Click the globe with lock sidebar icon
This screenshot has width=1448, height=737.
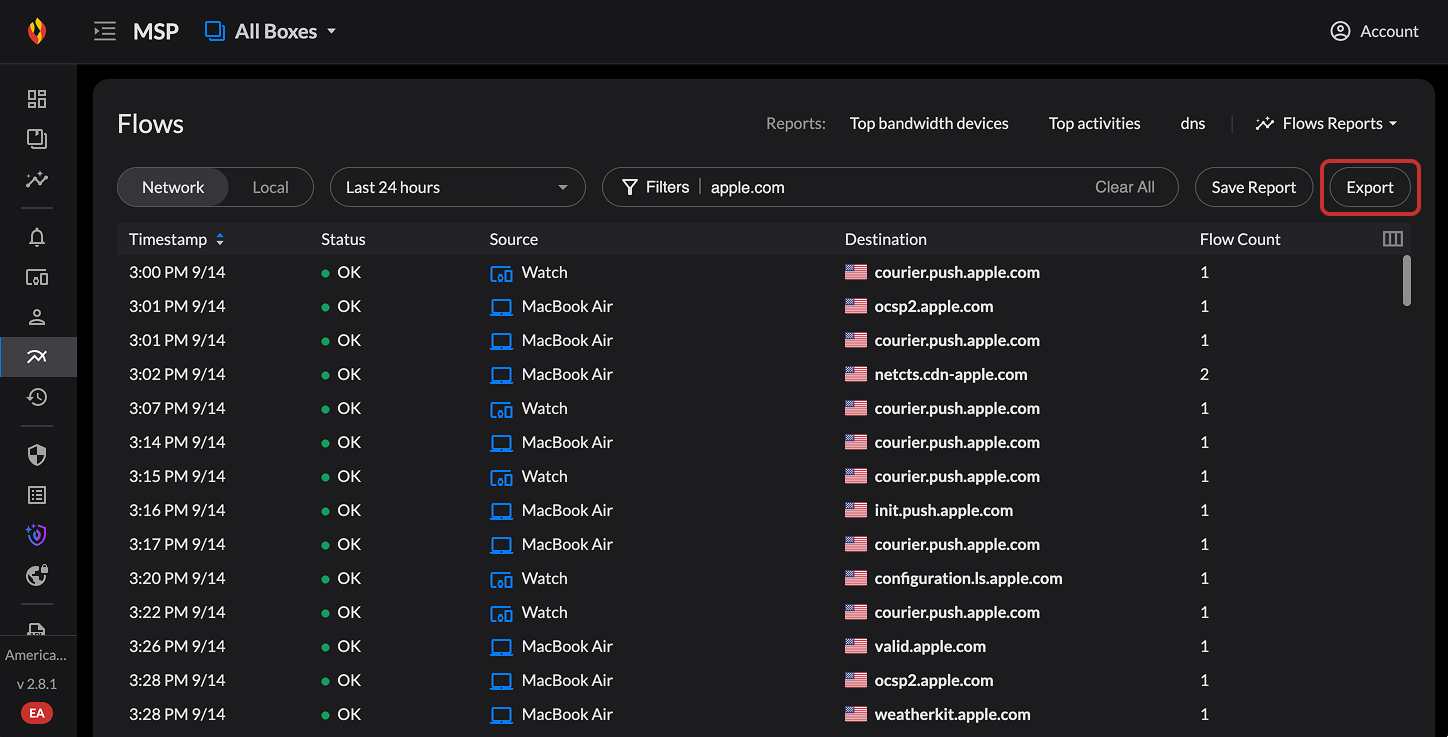pyautogui.click(x=37, y=575)
